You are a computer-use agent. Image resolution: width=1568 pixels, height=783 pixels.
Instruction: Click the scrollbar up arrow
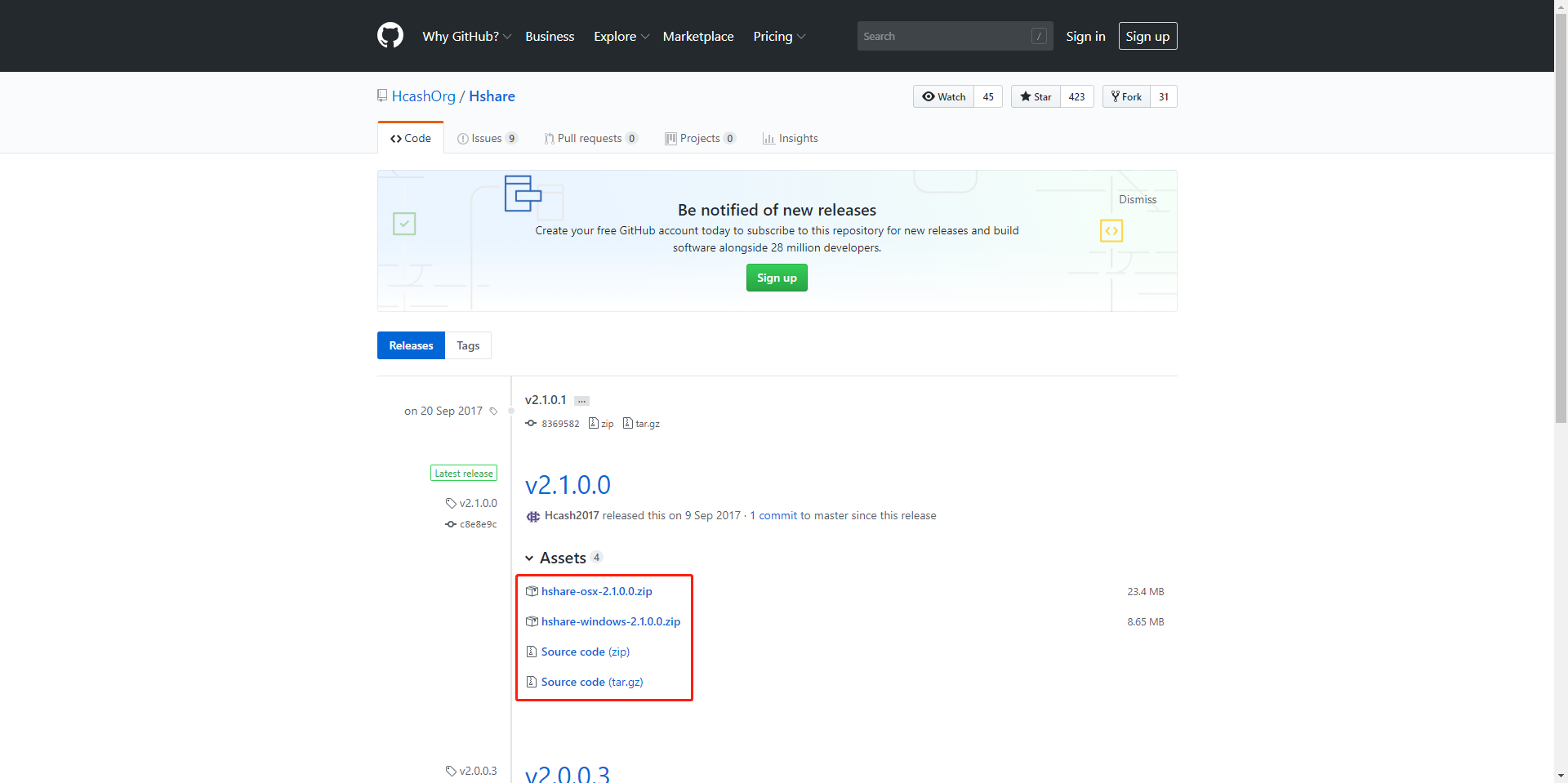click(x=1561, y=7)
